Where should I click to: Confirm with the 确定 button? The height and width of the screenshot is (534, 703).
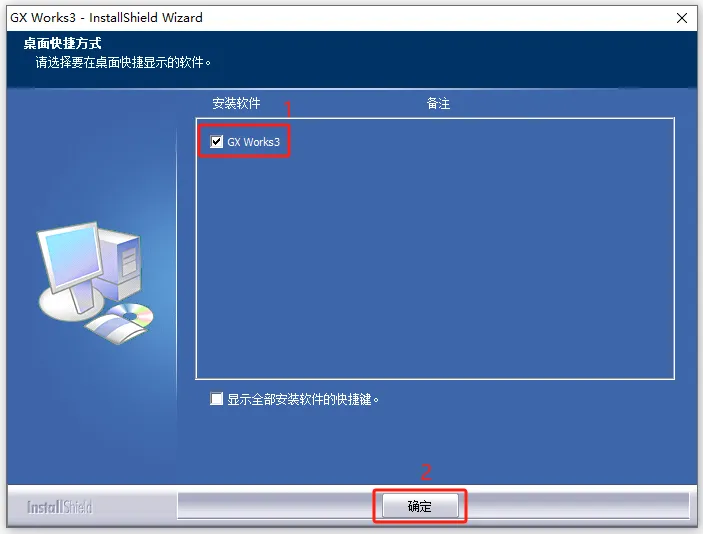pyautogui.click(x=420, y=506)
